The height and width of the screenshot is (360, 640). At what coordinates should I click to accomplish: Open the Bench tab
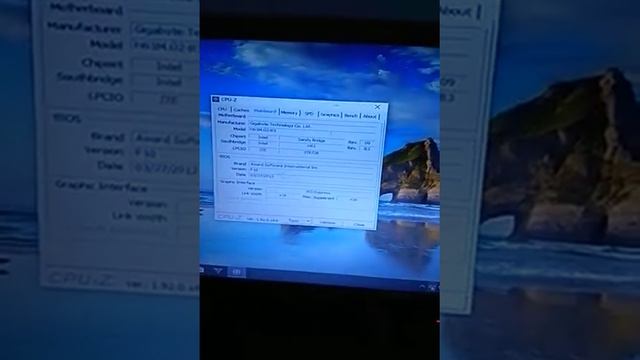click(x=351, y=116)
